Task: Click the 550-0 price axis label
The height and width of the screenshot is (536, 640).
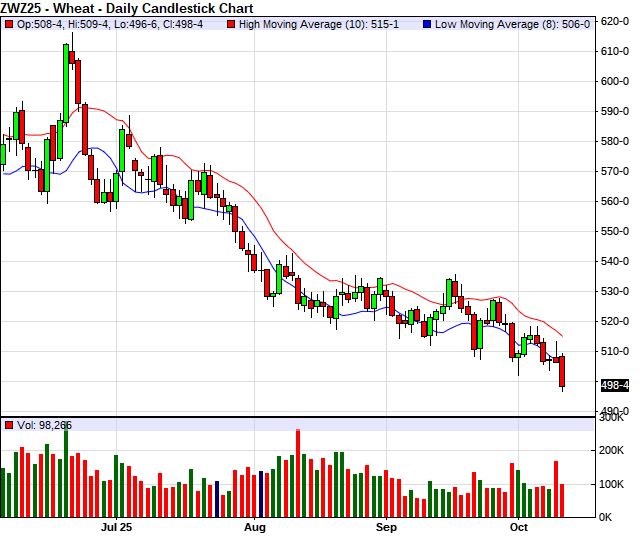Action: pyautogui.click(x=614, y=231)
